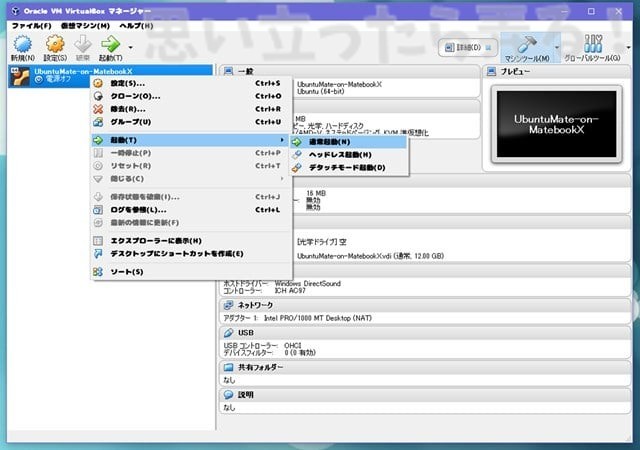The width and height of the screenshot is (640, 450).
Task: Click sheep icon beside Clone menu entry
Action: coord(98,96)
